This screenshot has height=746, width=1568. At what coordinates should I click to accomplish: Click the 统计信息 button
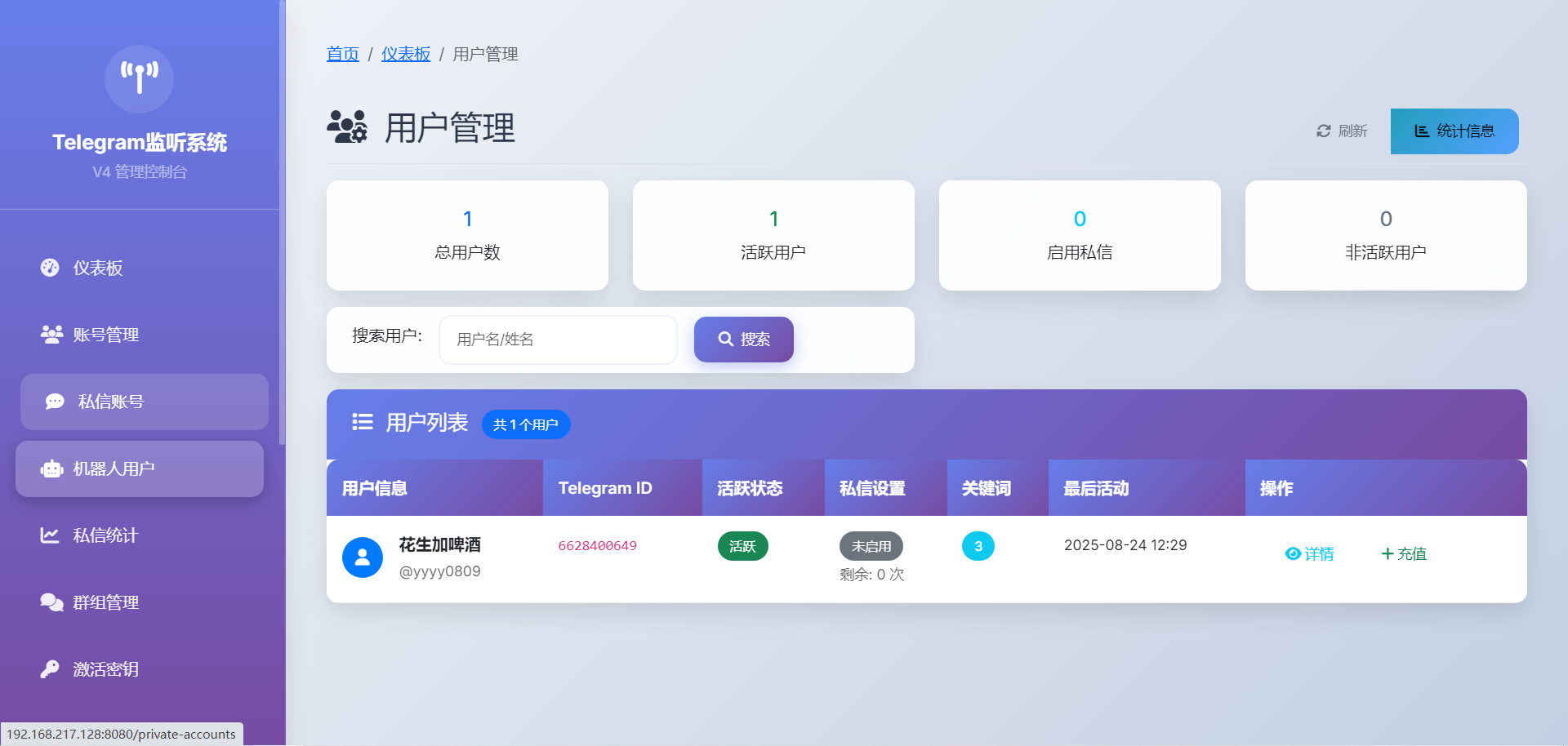coord(1454,131)
